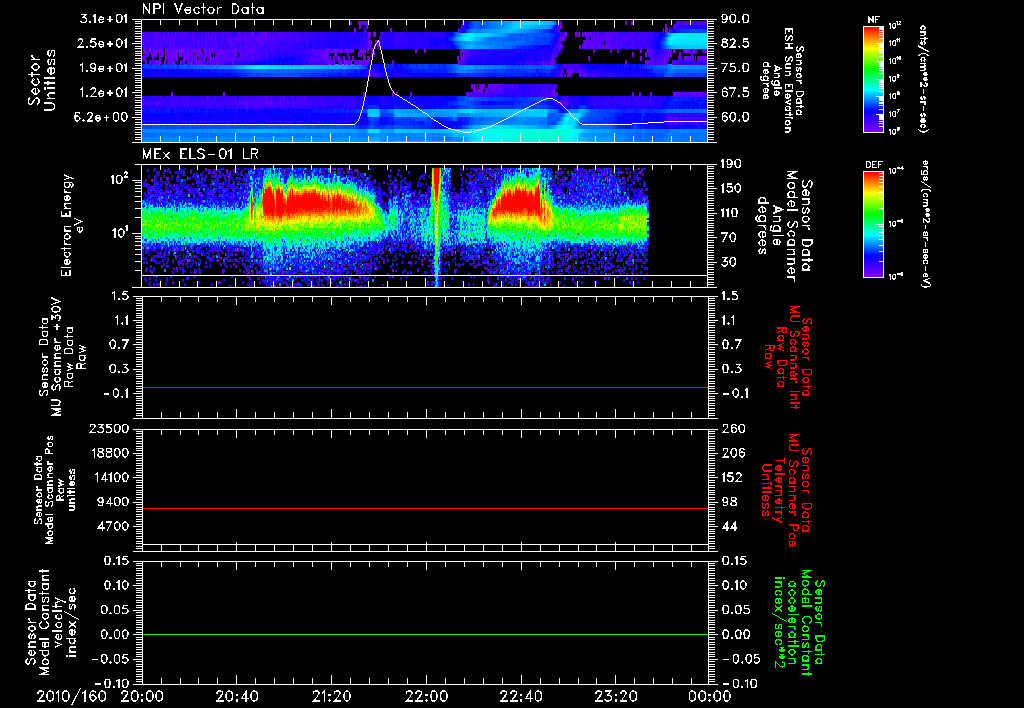
Task: Click the 23:20 time axis label
Action: click(x=616, y=695)
